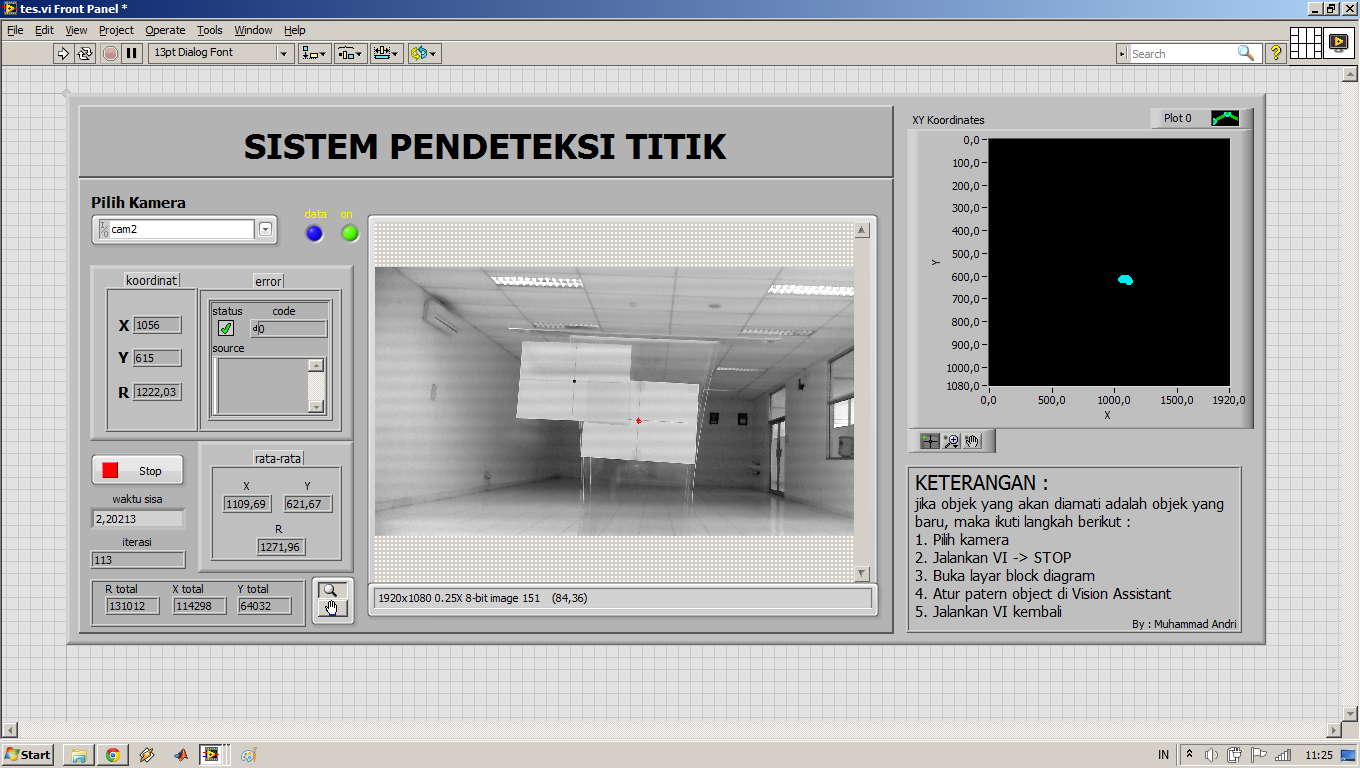Select the graph palette pan hand tool
1360x768 pixels.
click(972, 441)
